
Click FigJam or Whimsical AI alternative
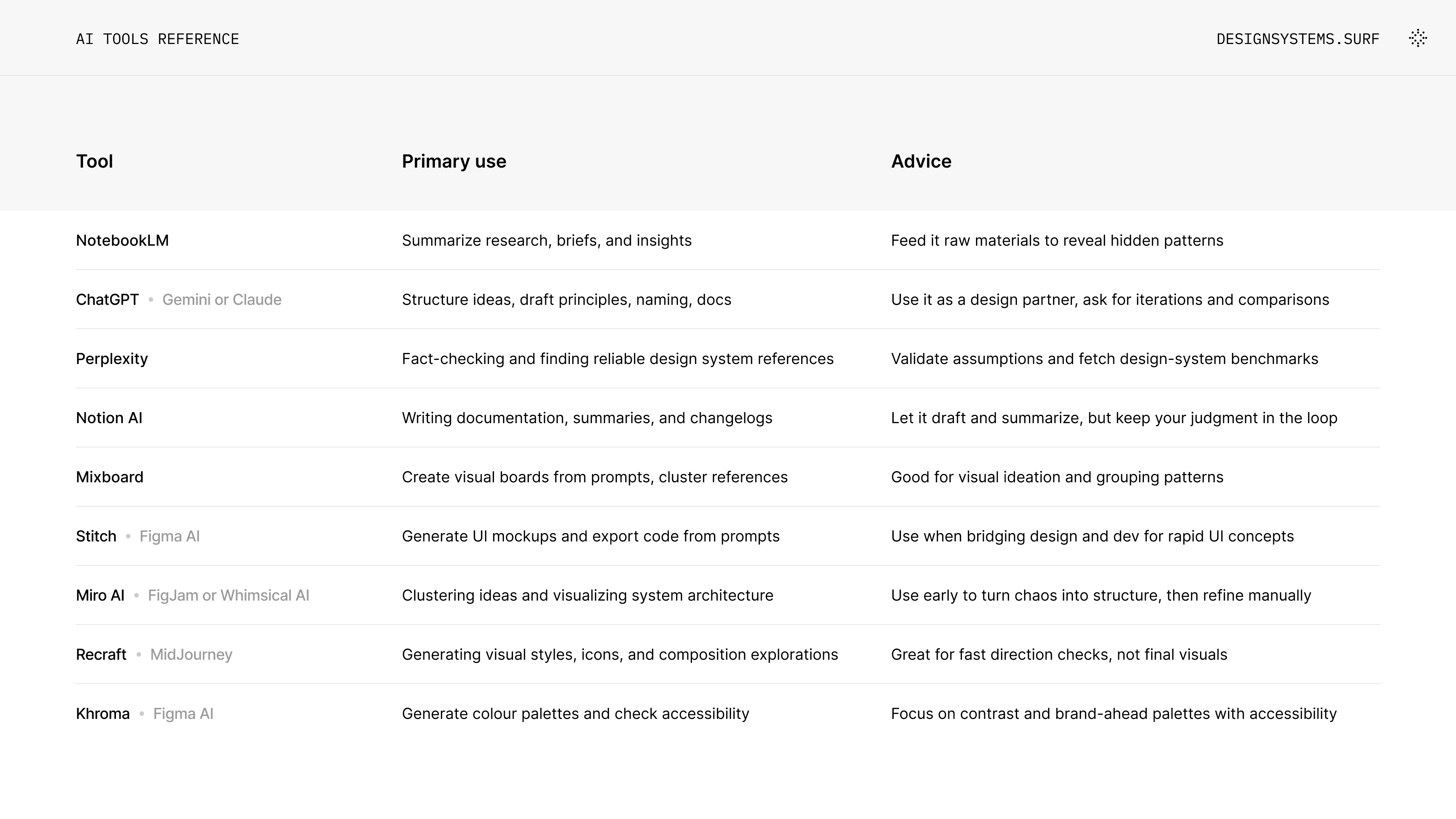tap(228, 596)
